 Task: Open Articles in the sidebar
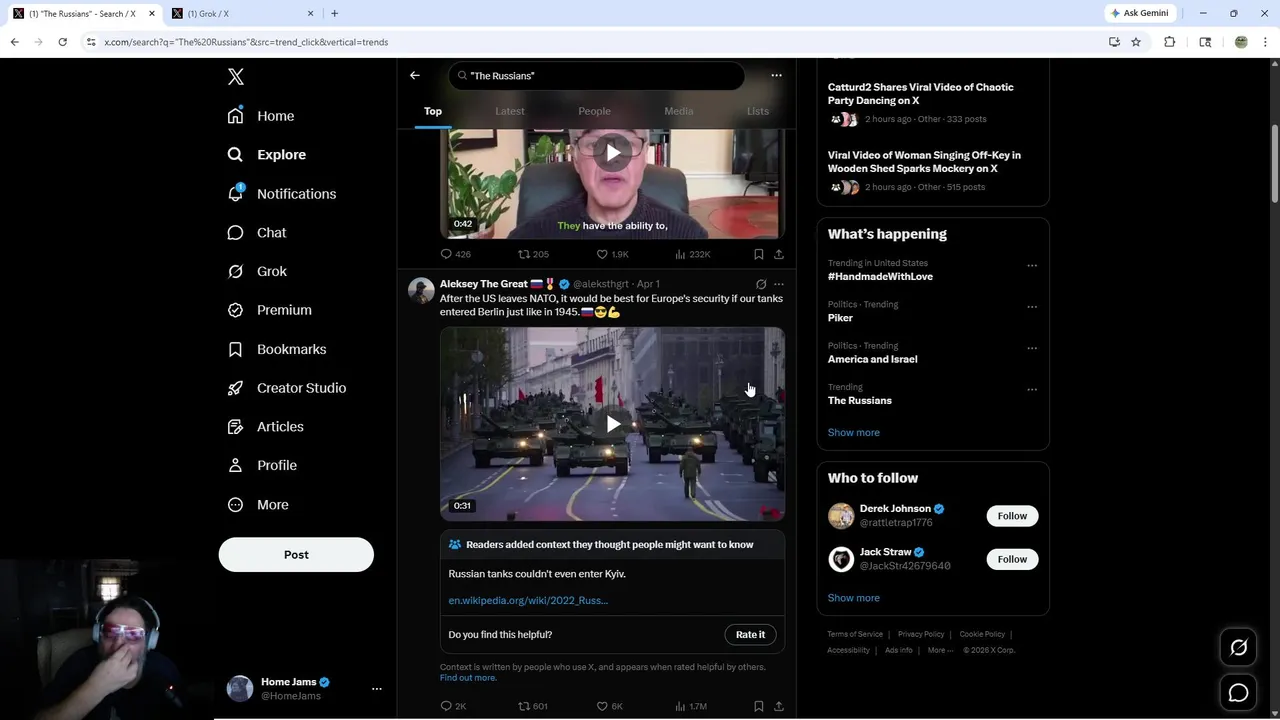[265, 426]
